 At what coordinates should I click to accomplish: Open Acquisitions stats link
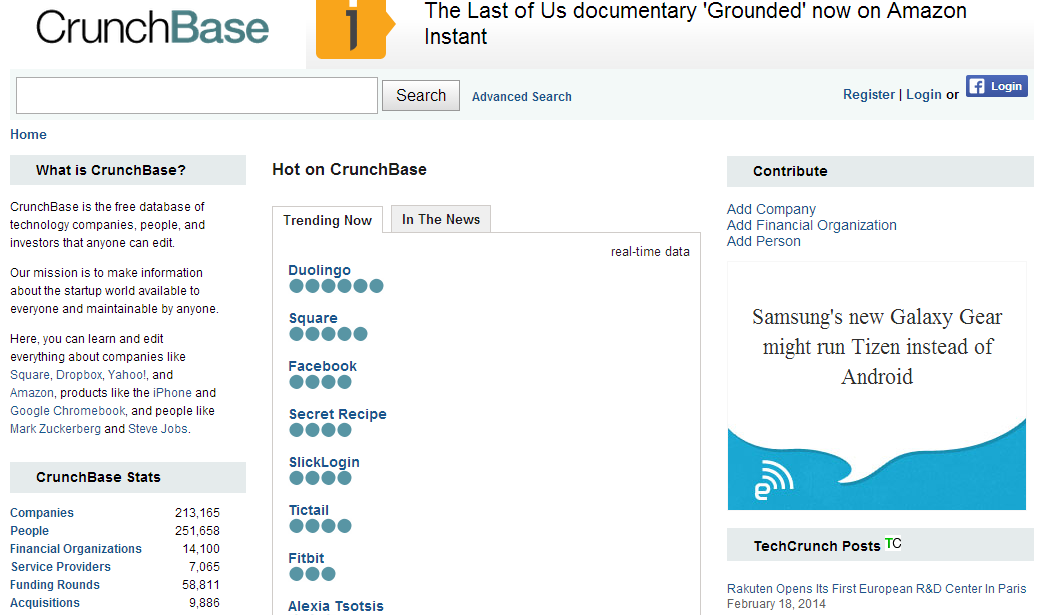coord(45,602)
